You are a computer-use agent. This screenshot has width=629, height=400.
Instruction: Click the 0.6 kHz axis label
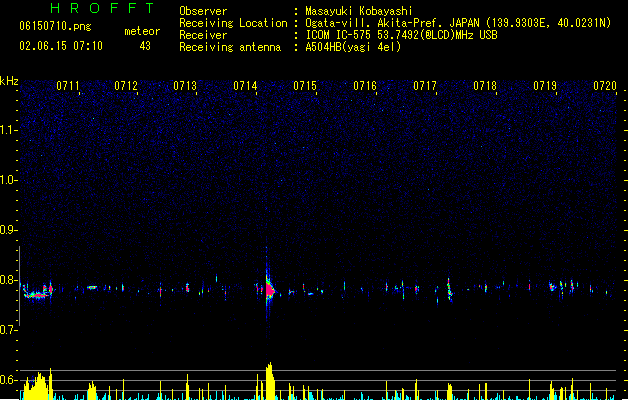pos(8,380)
